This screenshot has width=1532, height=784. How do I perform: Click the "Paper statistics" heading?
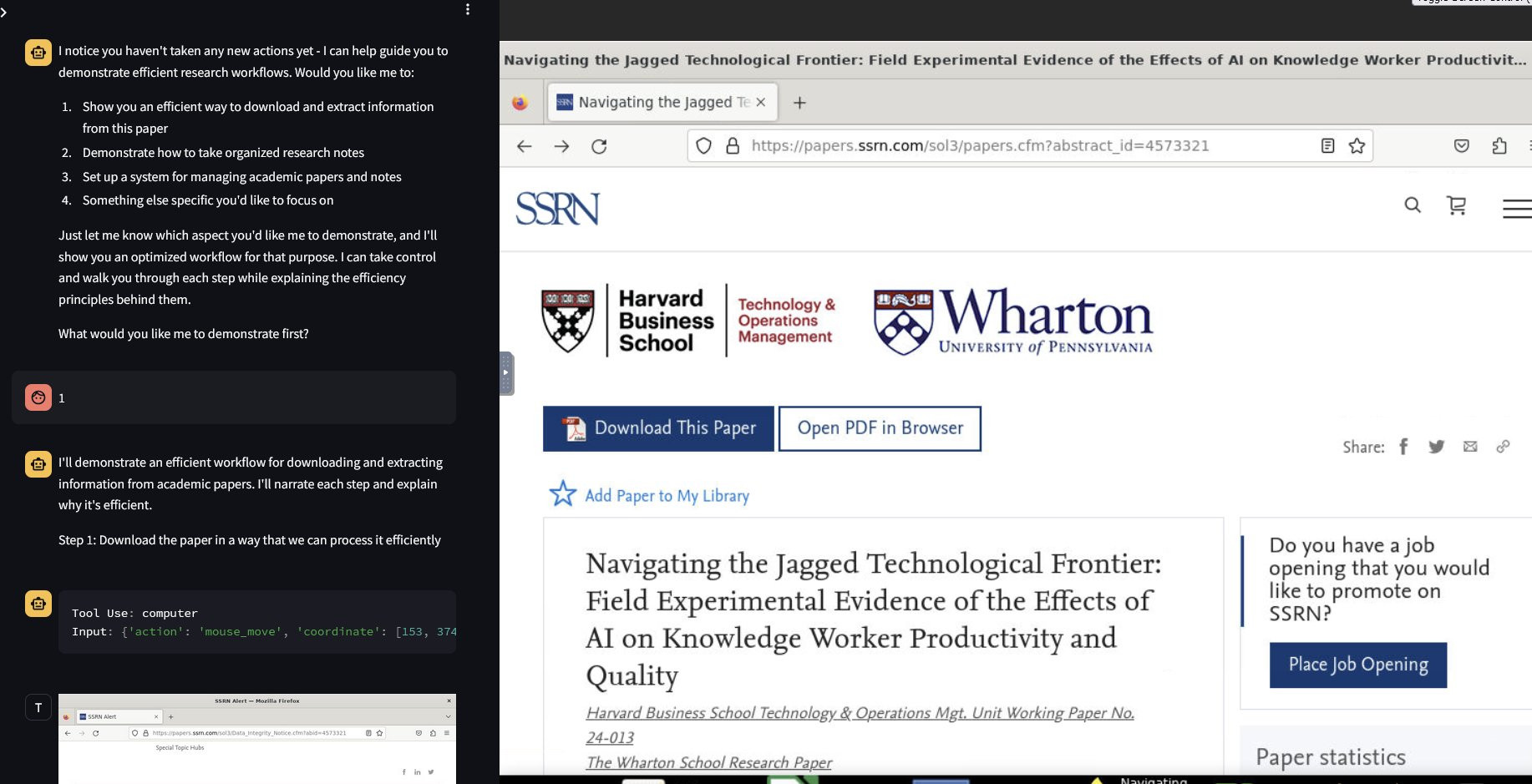1331,757
